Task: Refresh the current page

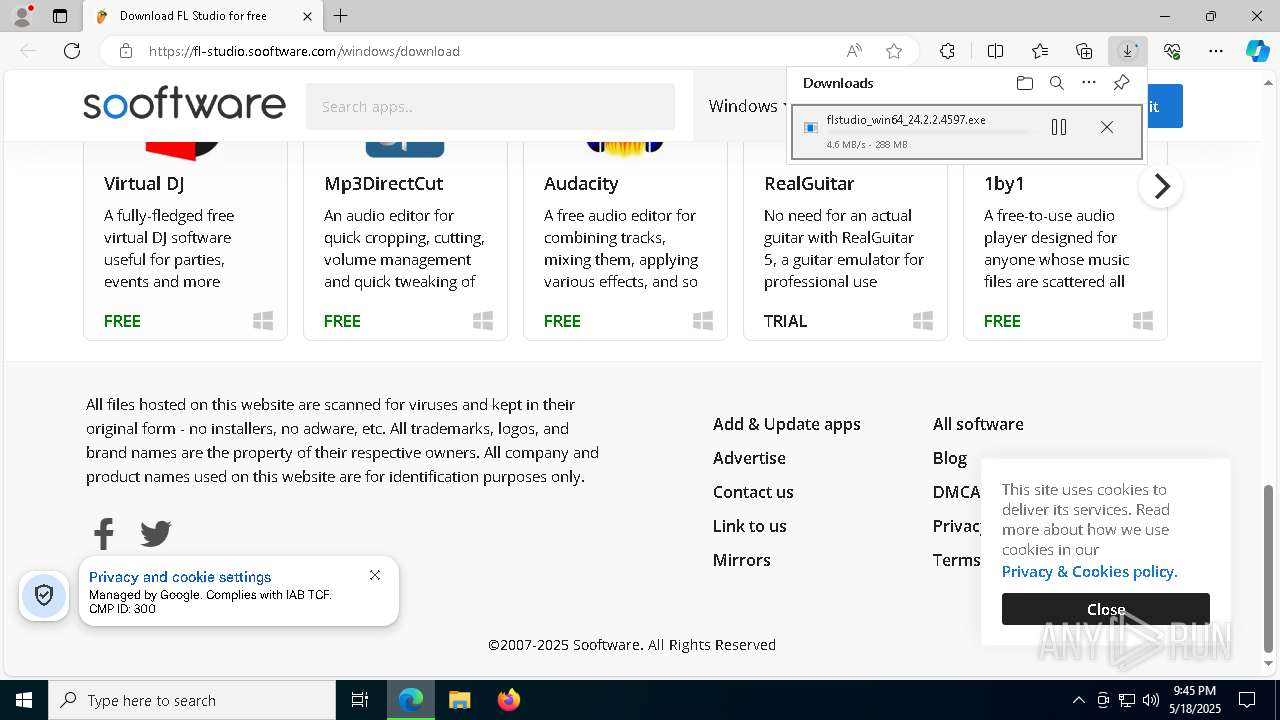Action: coord(72,51)
